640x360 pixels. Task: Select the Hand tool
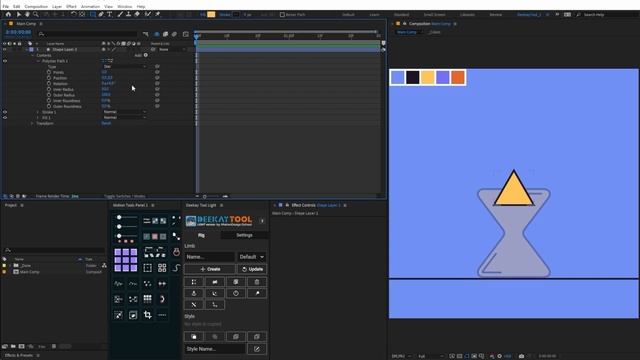pos(27,14)
